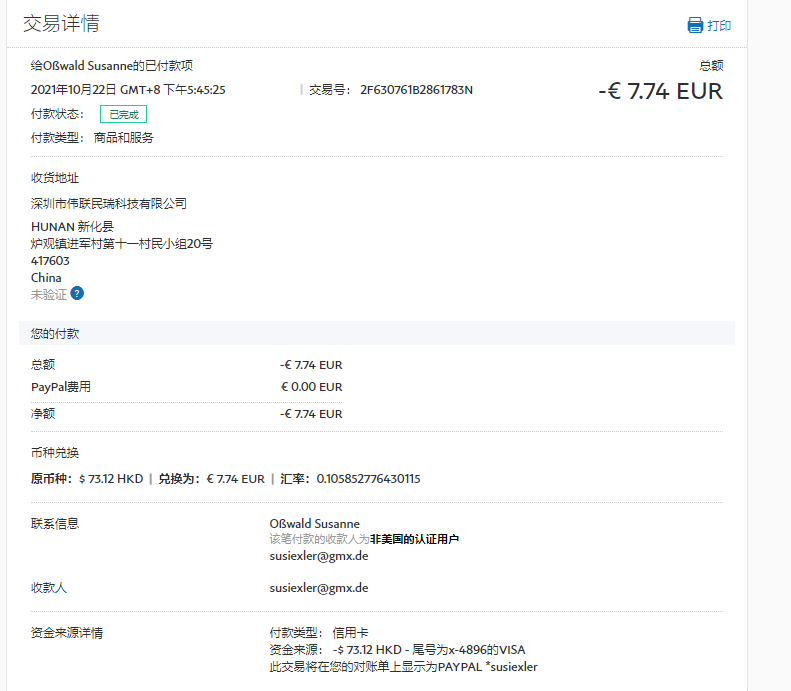Image resolution: width=791 pixels, height=691 pixels.
Task: Click email susiexler@gmx.de under 联系信息
Action: coord(318,556)
